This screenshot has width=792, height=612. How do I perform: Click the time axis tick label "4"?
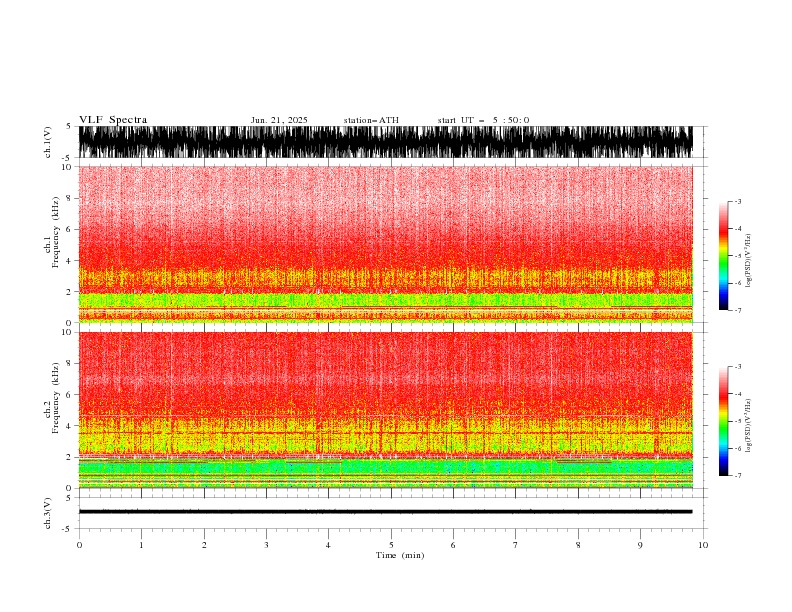328,545
